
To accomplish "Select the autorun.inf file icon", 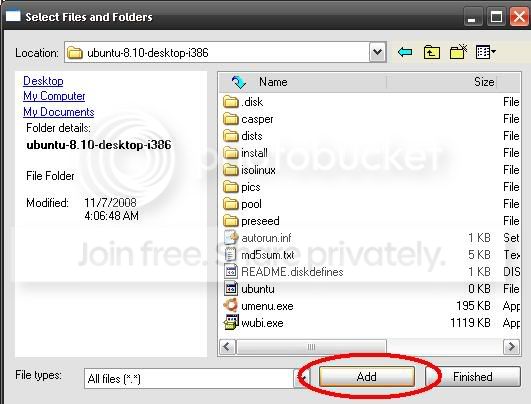I will click(231, 237).
